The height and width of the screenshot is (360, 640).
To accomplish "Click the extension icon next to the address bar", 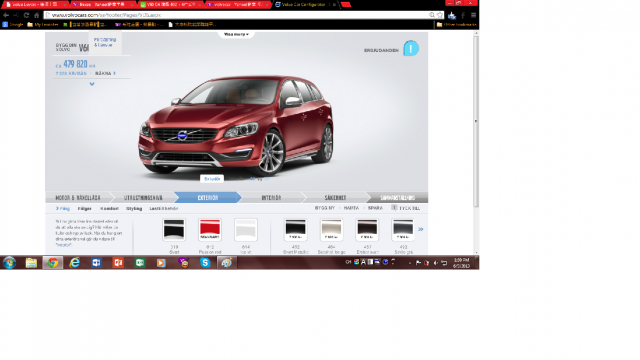I will click(452, 16).
